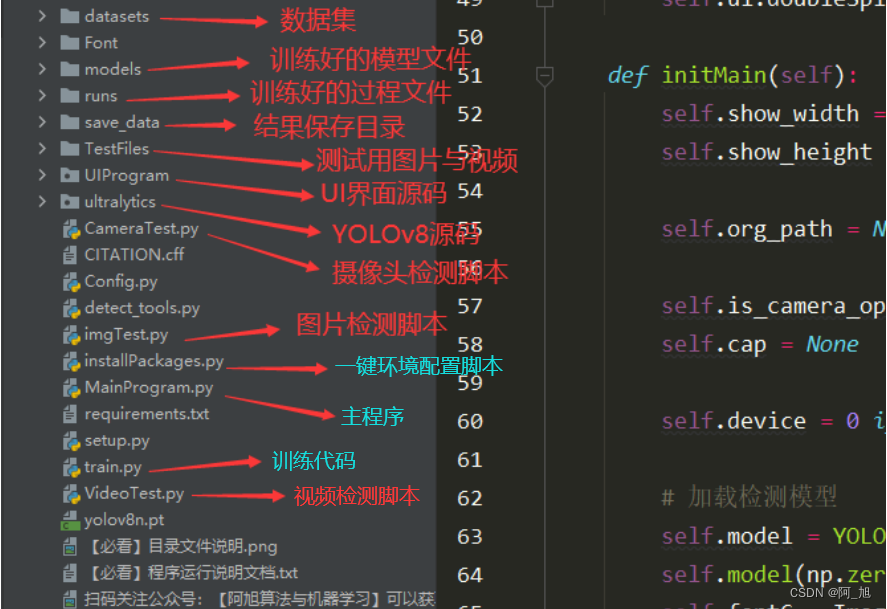Click the Font folder icon

pyautogui.click(x=72, y=42)
